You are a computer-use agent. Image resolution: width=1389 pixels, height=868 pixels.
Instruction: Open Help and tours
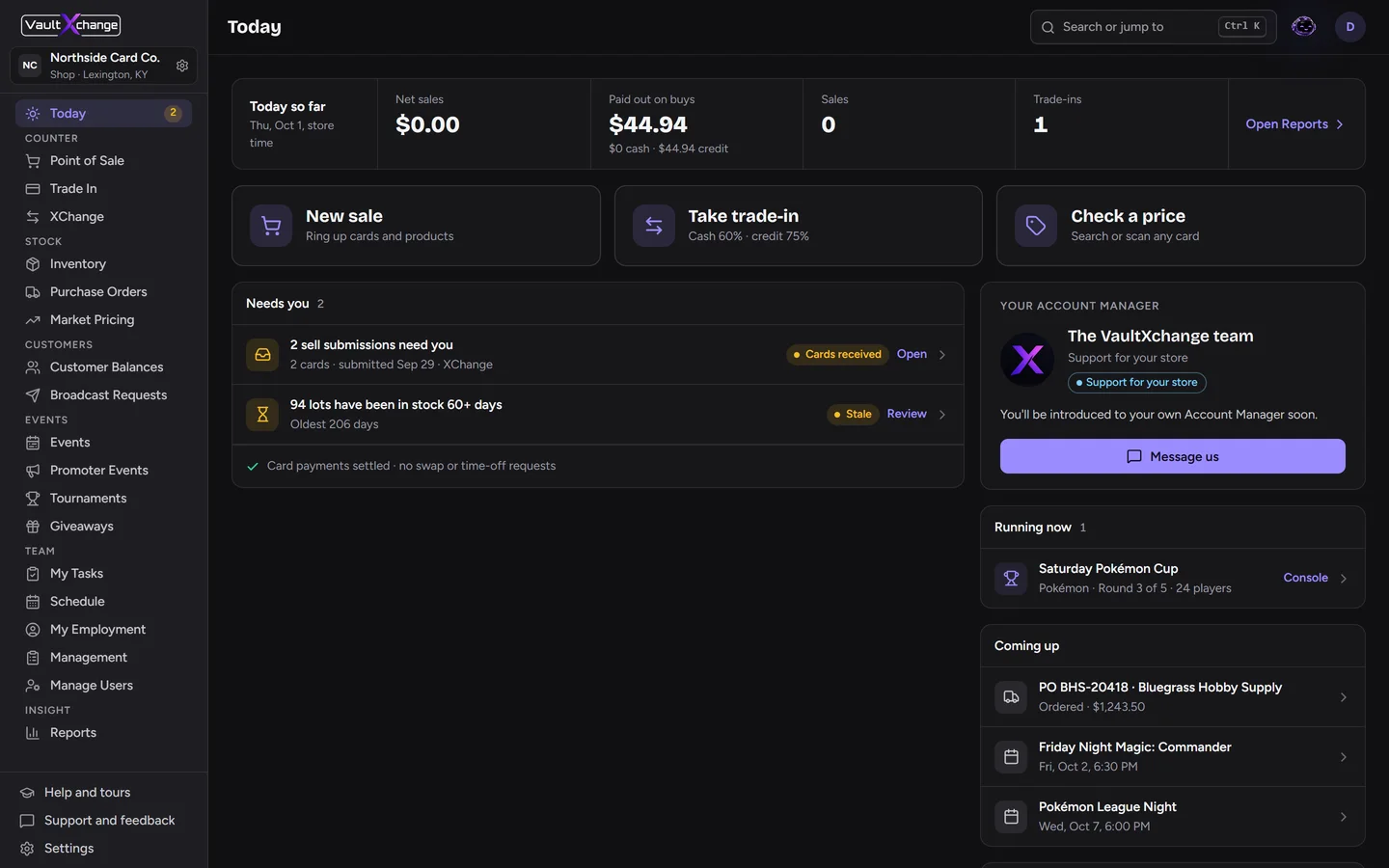[x=103, y=793]
